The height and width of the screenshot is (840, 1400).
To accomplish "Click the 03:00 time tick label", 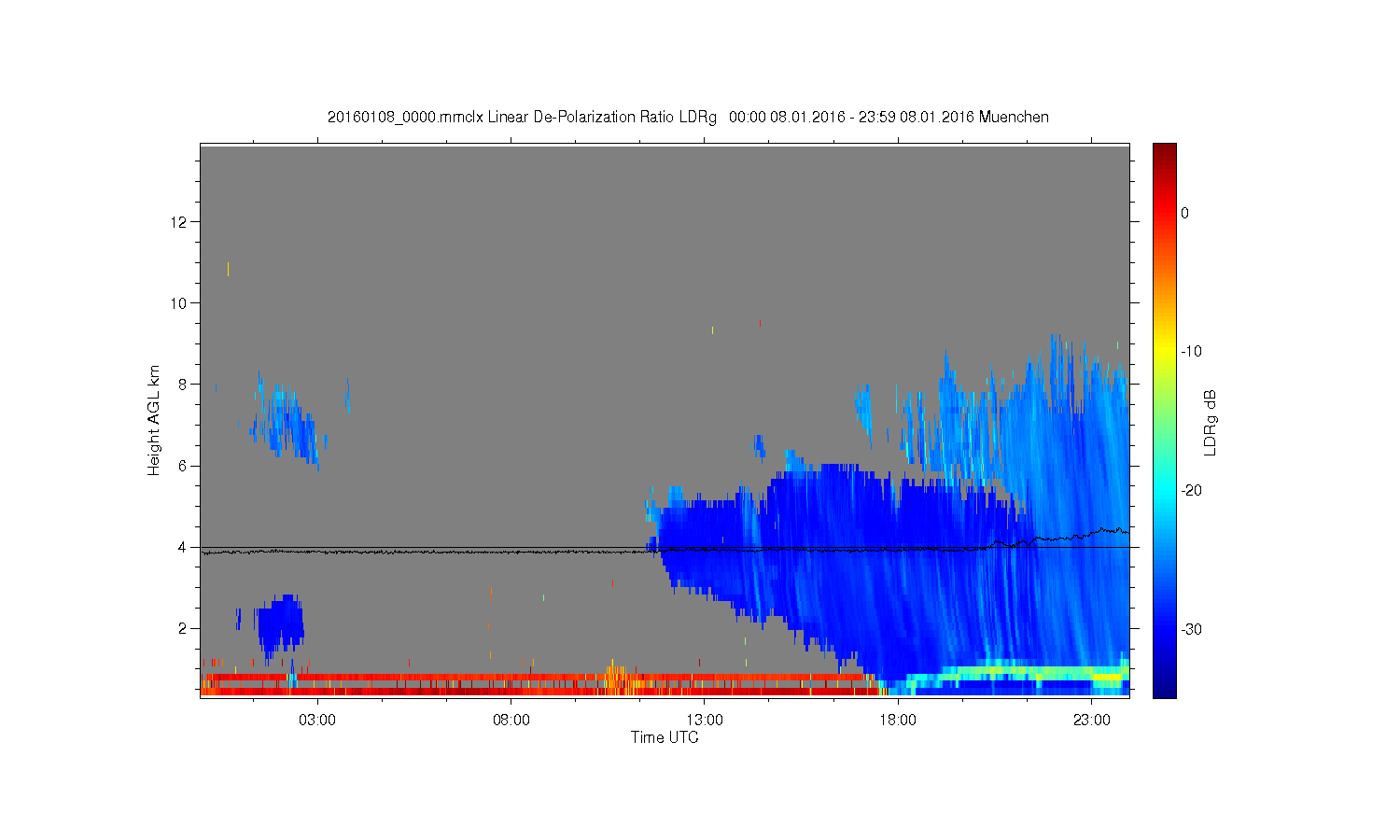I will [317, 720].
